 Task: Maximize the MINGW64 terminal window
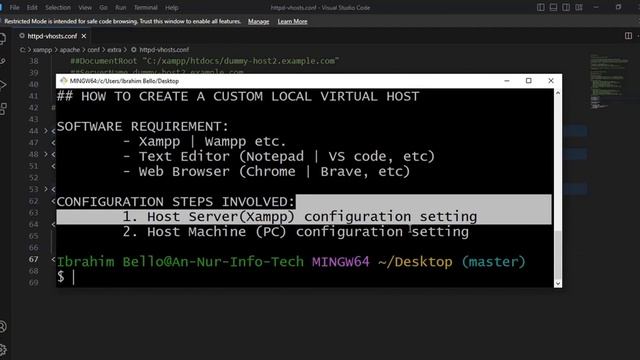click(x=529, y=81)
